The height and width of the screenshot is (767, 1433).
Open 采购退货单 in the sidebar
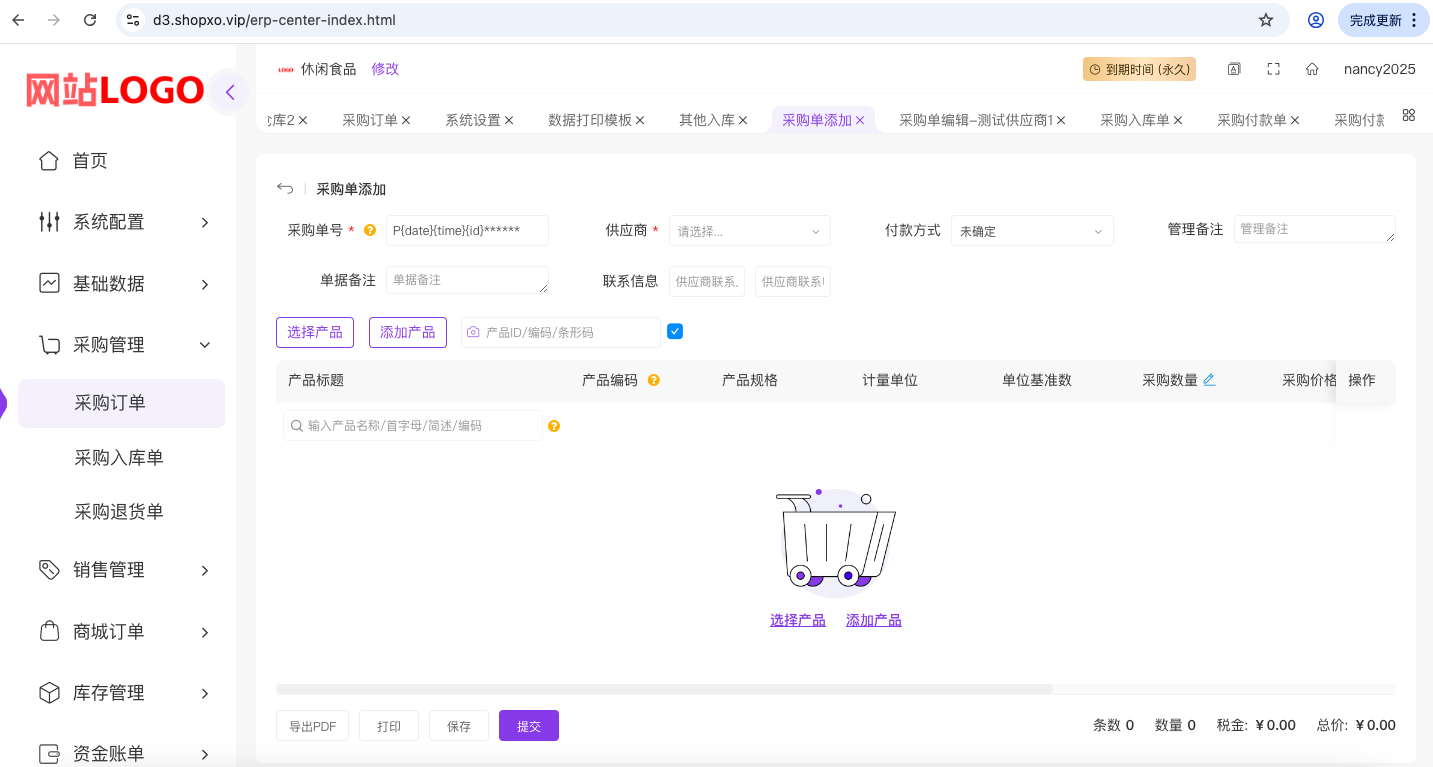pyautogui.click(x=119, y=512)
